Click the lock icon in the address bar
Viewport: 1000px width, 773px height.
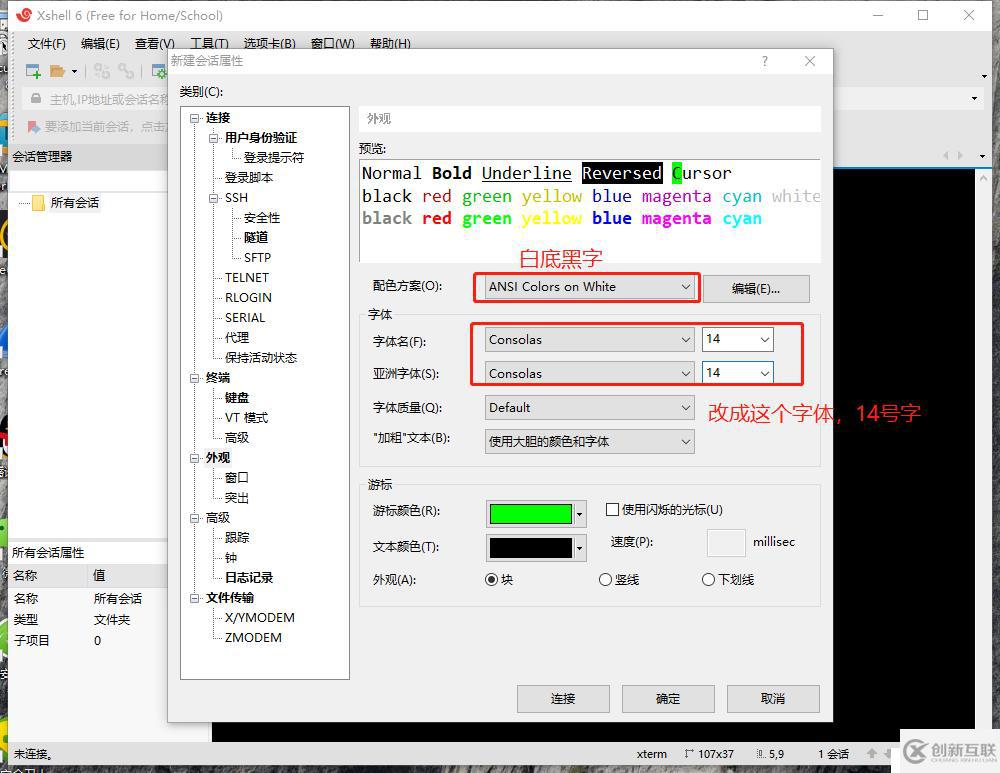[36, 99]
